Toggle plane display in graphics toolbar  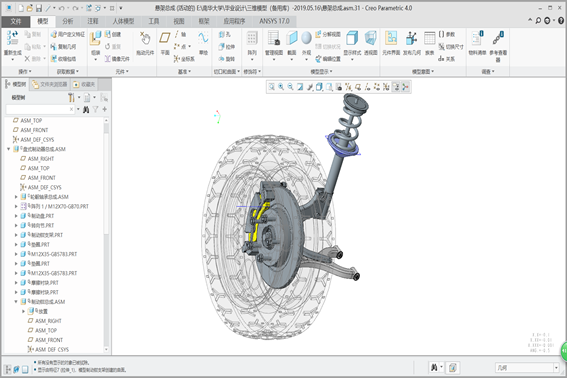358,87
